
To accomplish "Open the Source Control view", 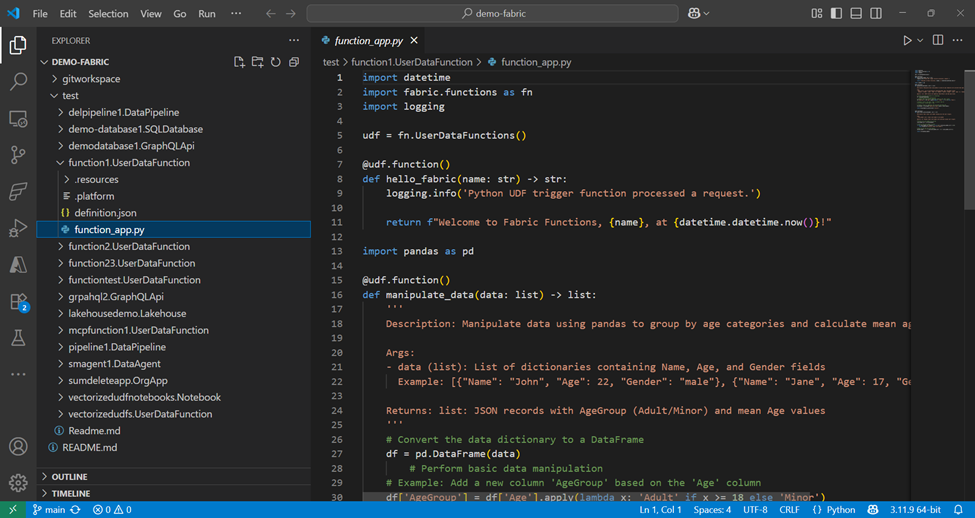I will [18, 155].
